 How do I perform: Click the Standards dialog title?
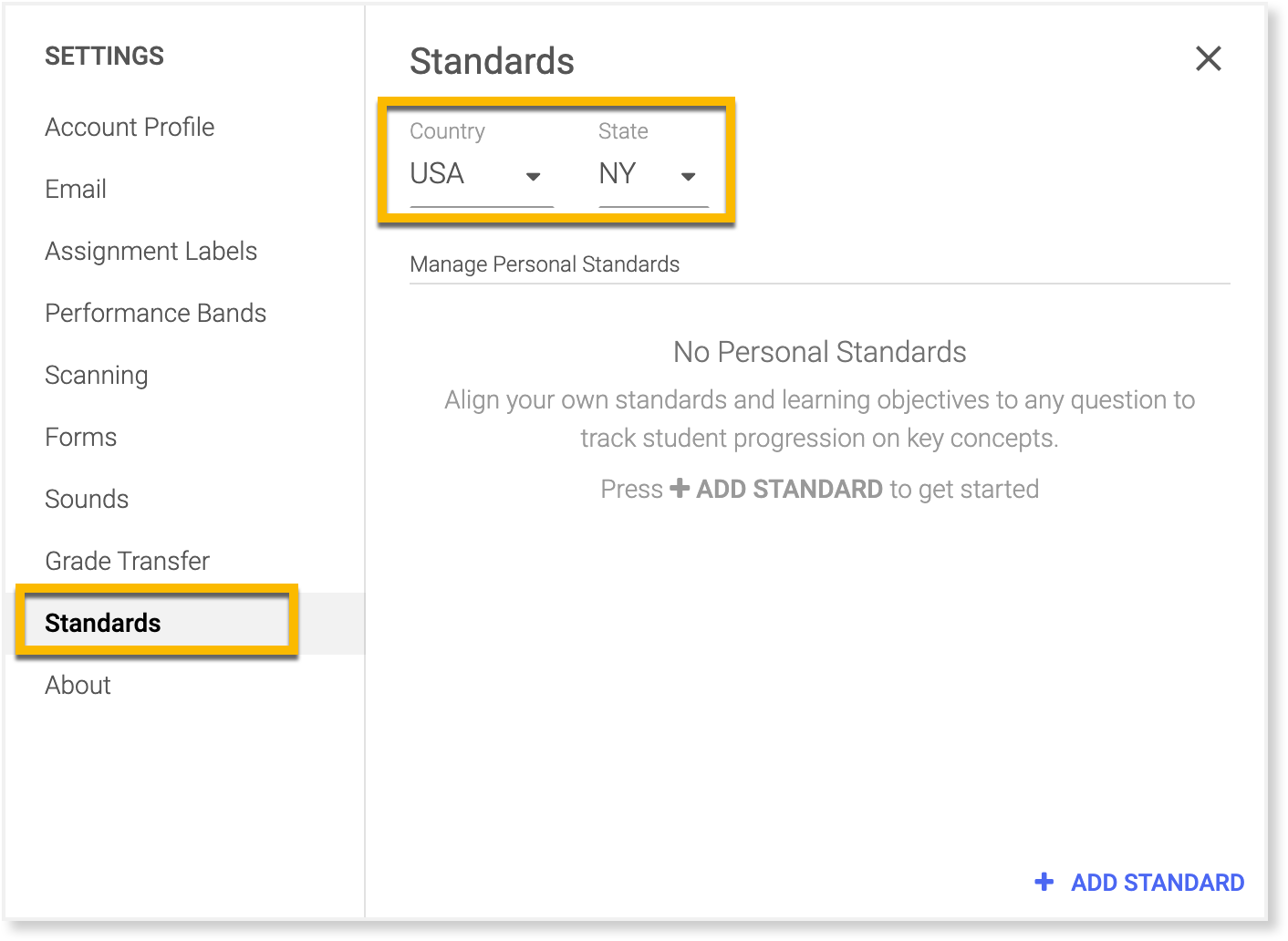pyautogui.click(x=492, y=61)
